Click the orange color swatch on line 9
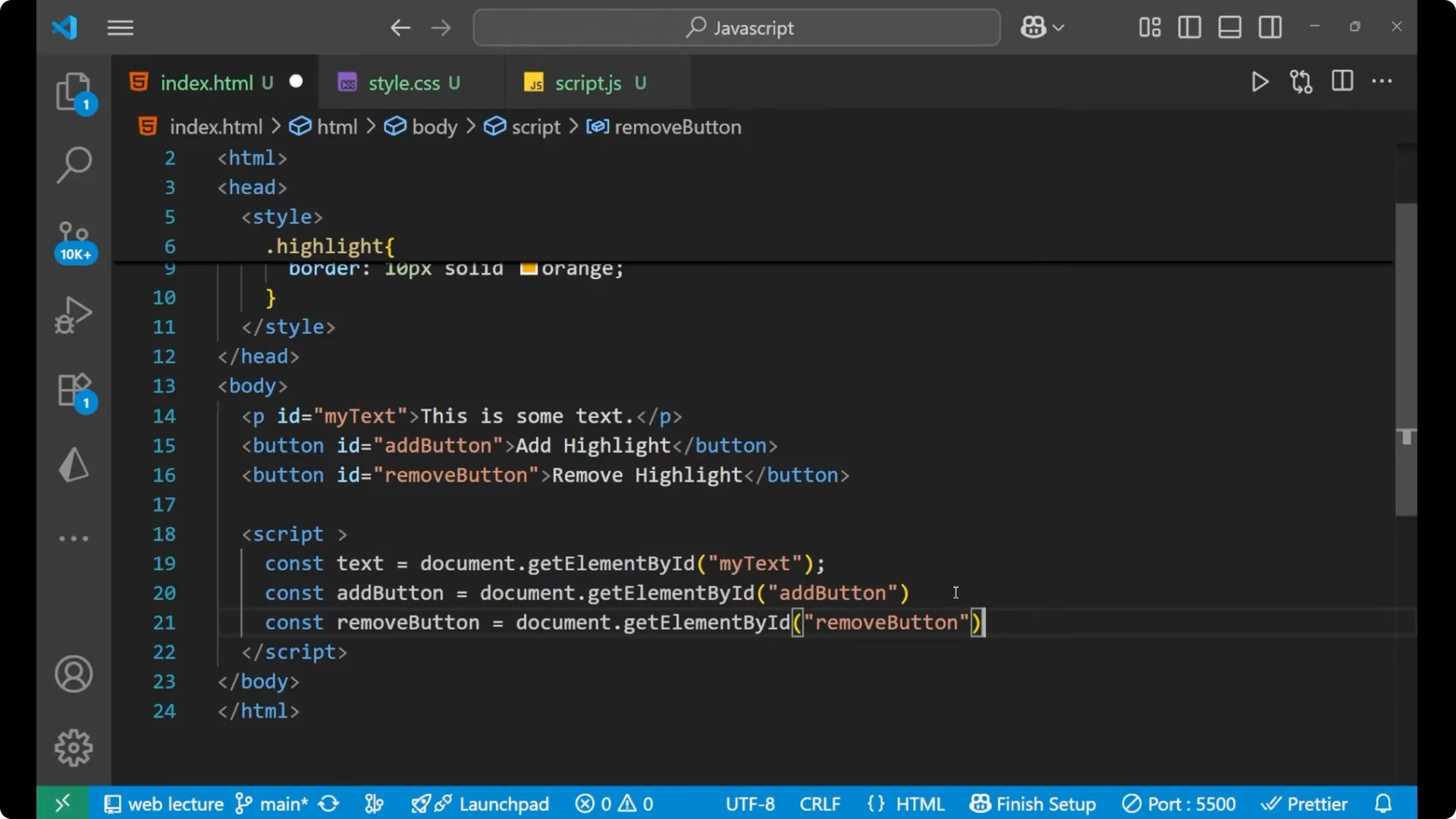1456x819 pixels. (529, 268)
